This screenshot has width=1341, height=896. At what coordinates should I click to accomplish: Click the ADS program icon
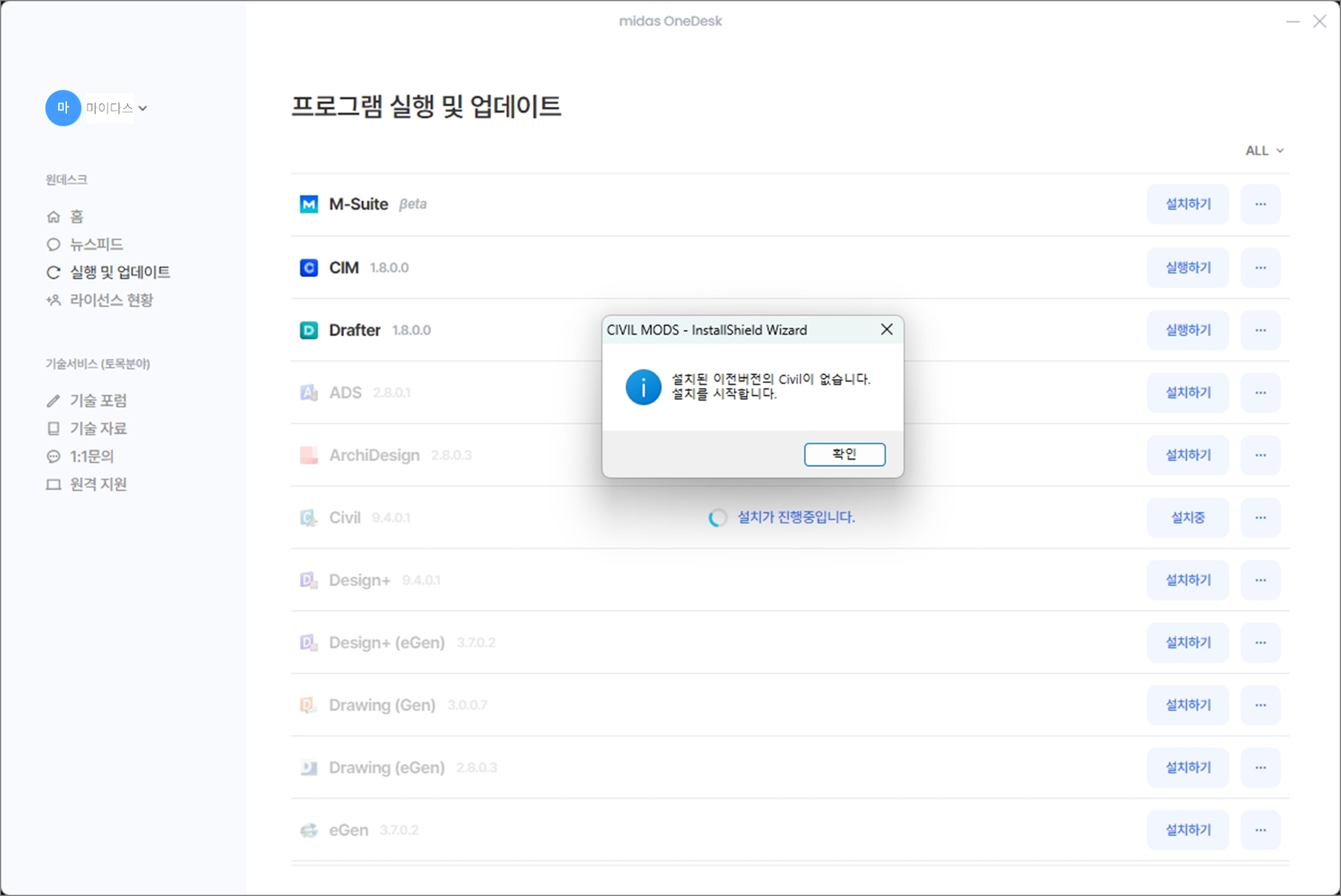pyautogui.click(x=309, y=393)
